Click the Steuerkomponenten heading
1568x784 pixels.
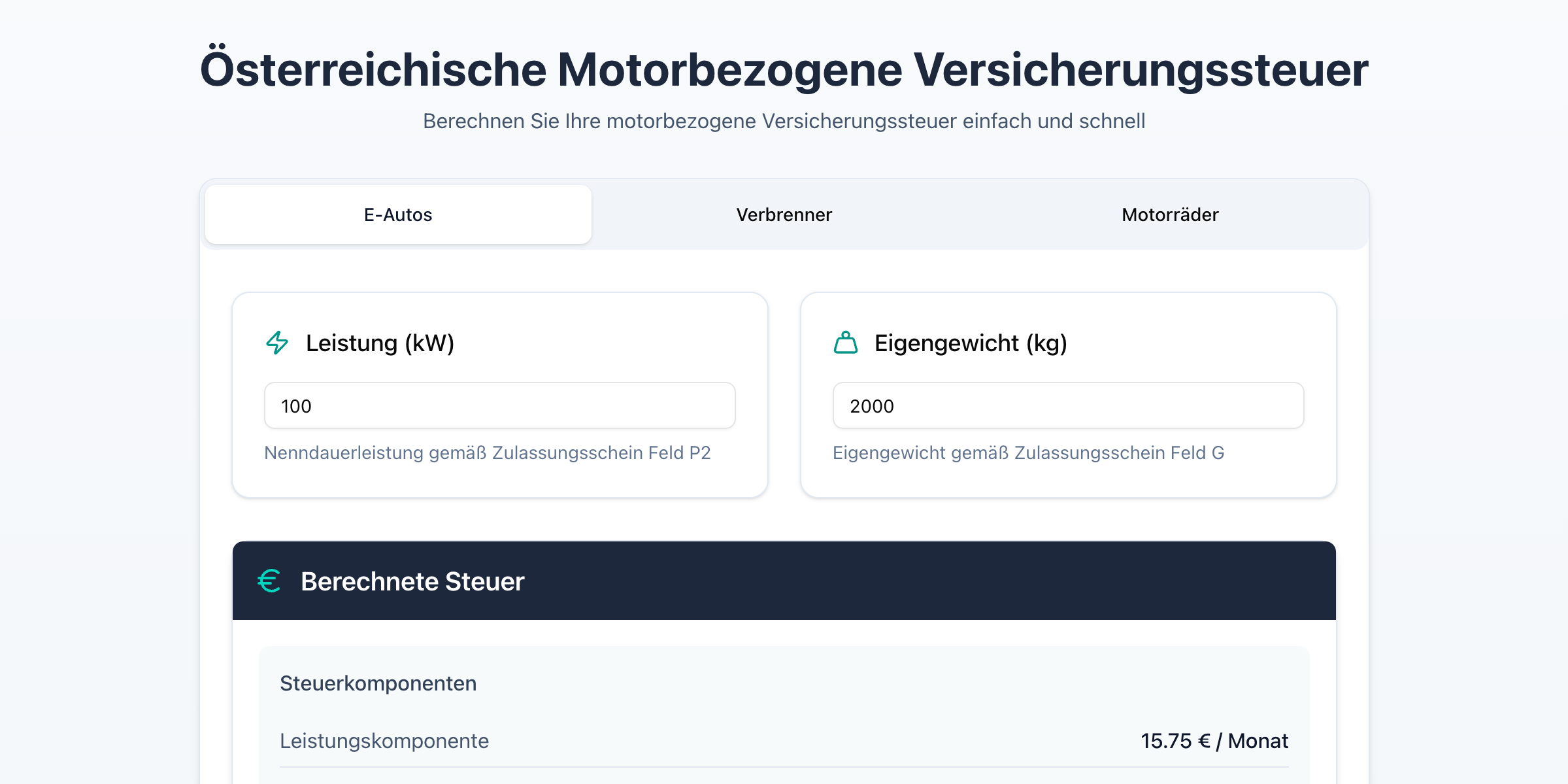(x=378, y=683)
